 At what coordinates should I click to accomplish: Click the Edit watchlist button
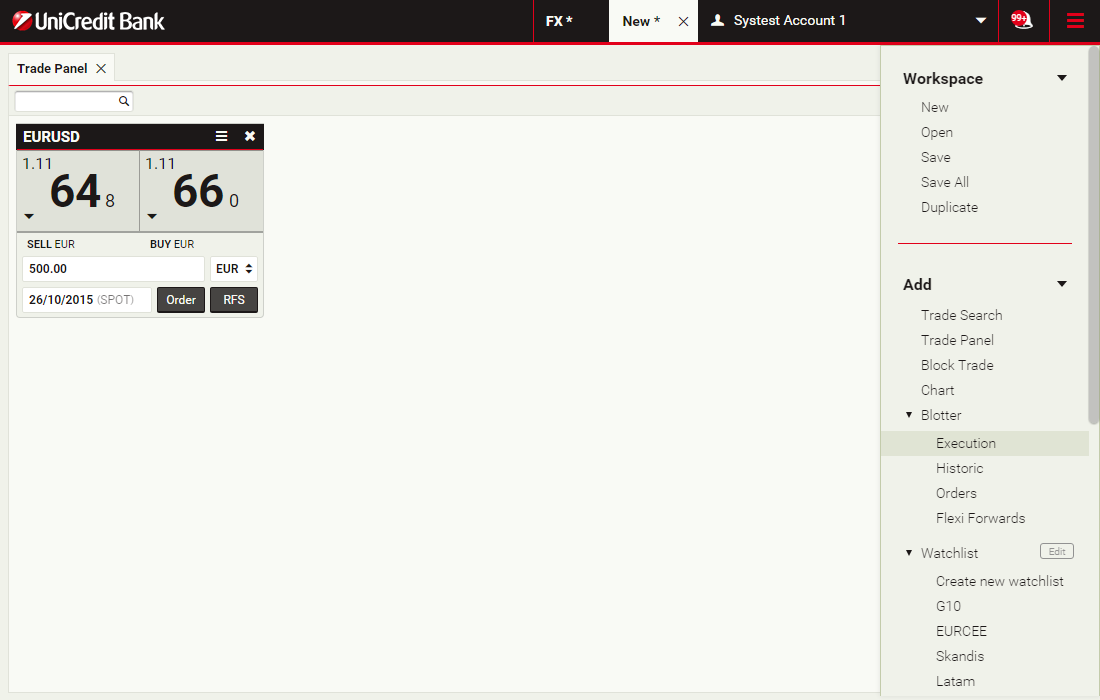pos(1056,552)
